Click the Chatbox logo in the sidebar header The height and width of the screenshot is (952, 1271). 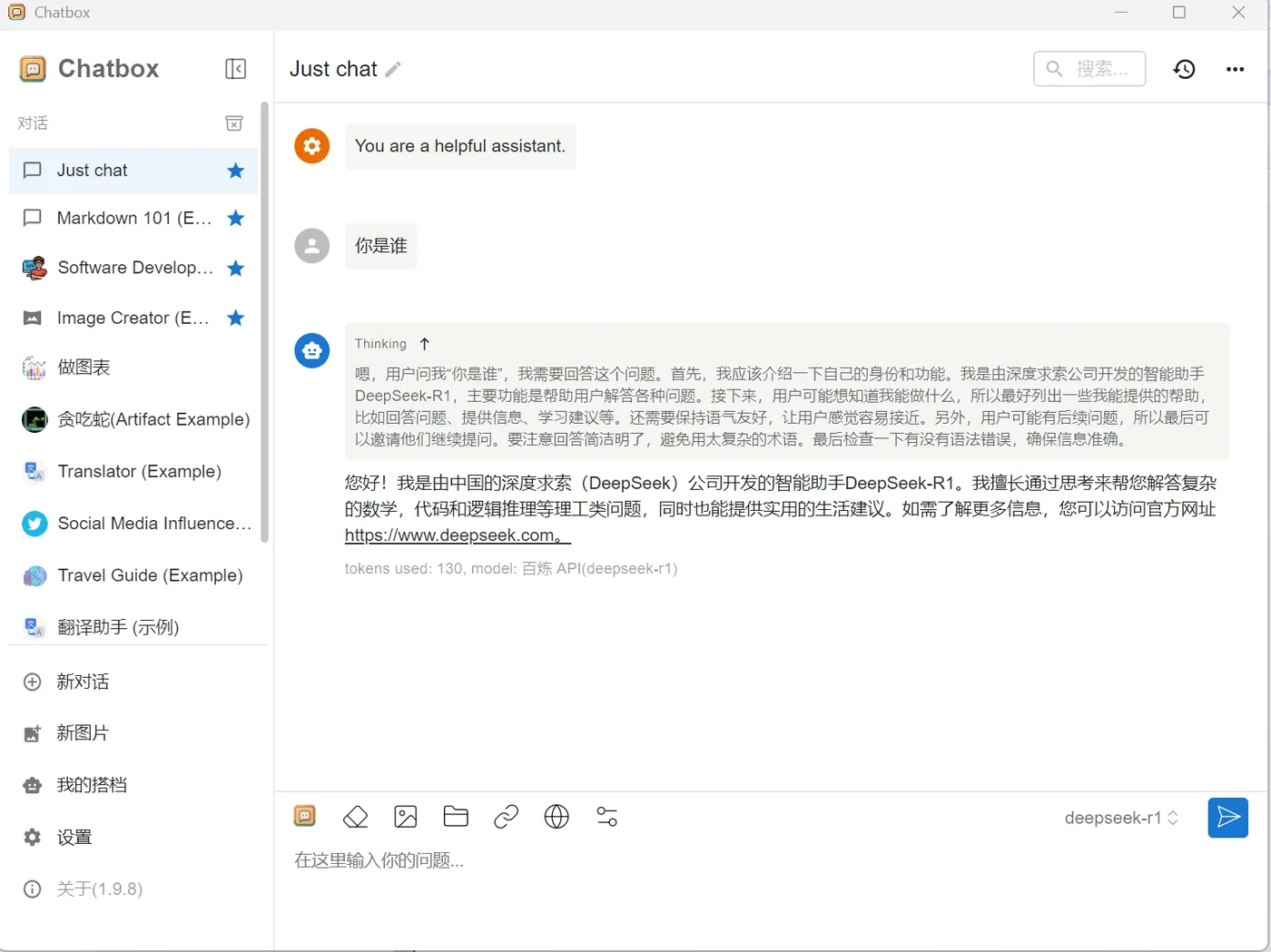click(33, 69)
